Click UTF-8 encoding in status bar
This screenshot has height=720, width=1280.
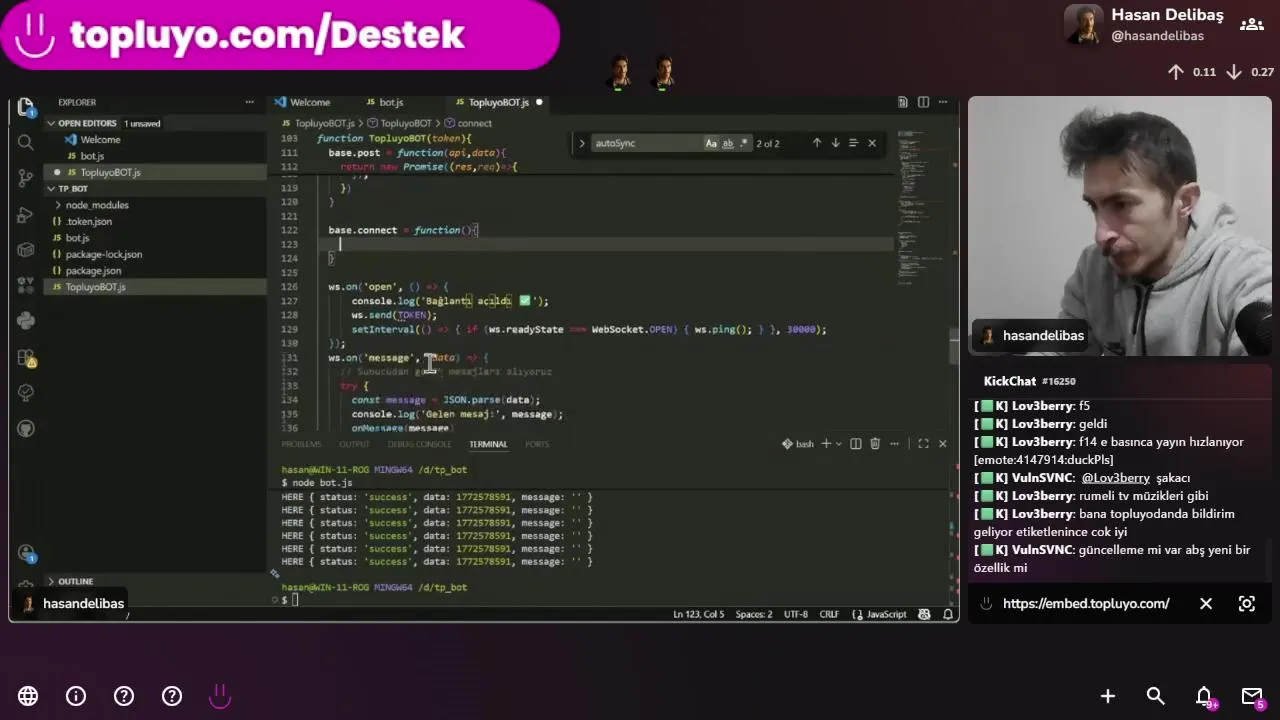pos(796,614)
